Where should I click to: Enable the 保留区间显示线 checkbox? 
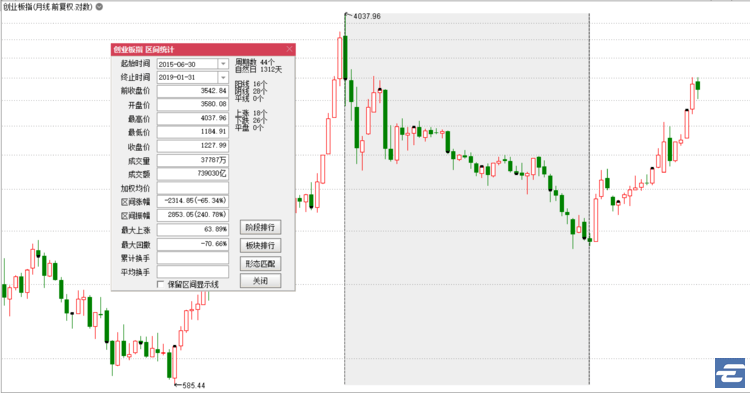pyautogui.click(x=161, y=284)
